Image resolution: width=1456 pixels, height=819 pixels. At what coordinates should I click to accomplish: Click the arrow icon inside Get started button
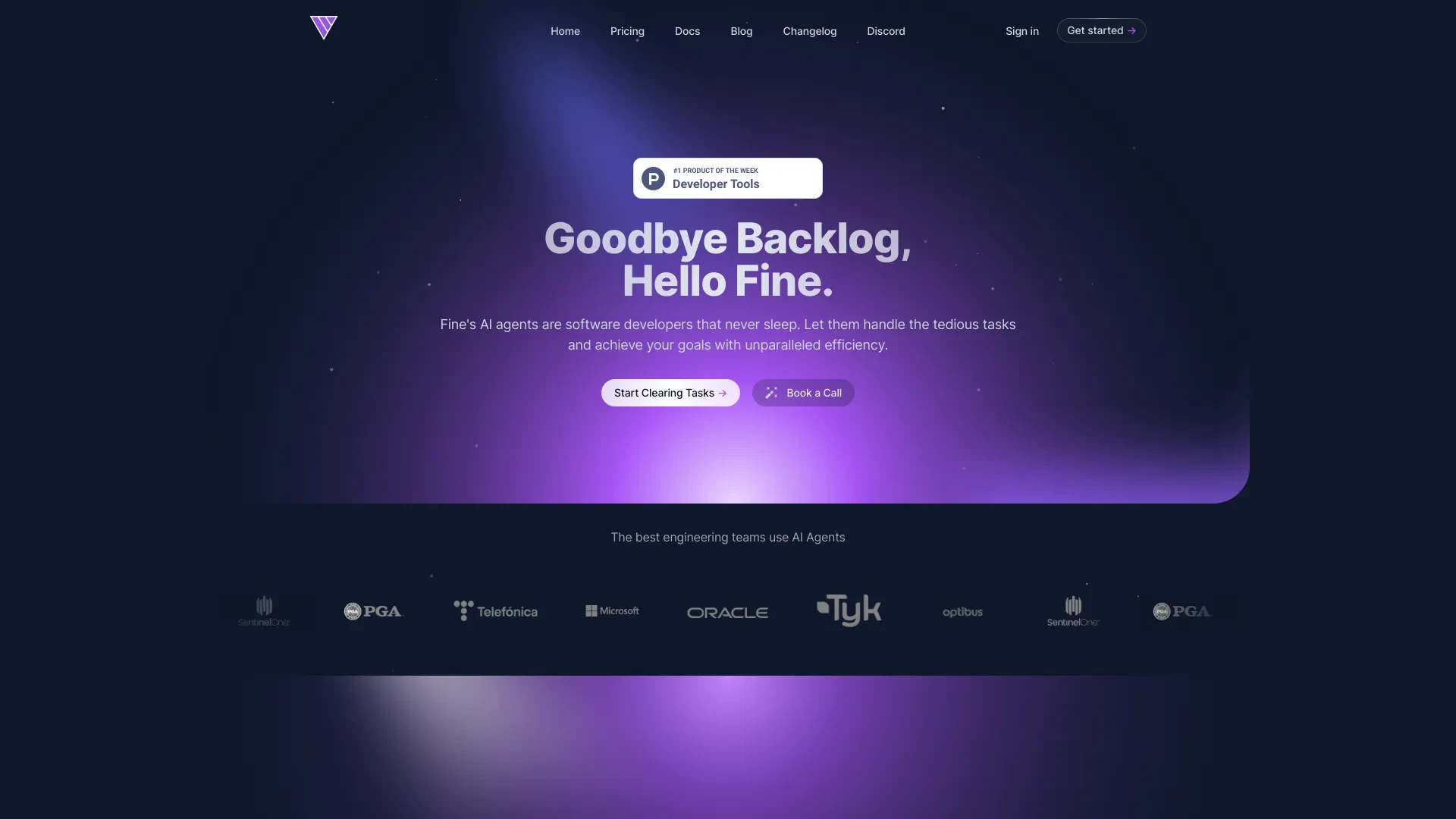(x=1132, y=30)
